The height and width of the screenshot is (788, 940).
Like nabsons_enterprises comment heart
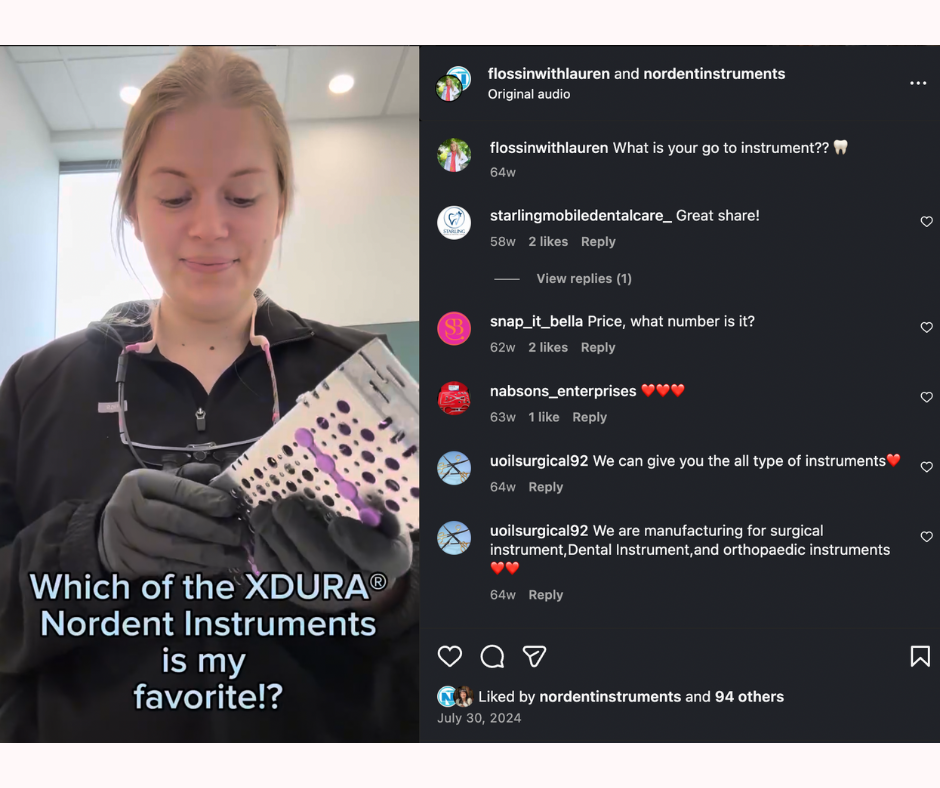[926, 397]
